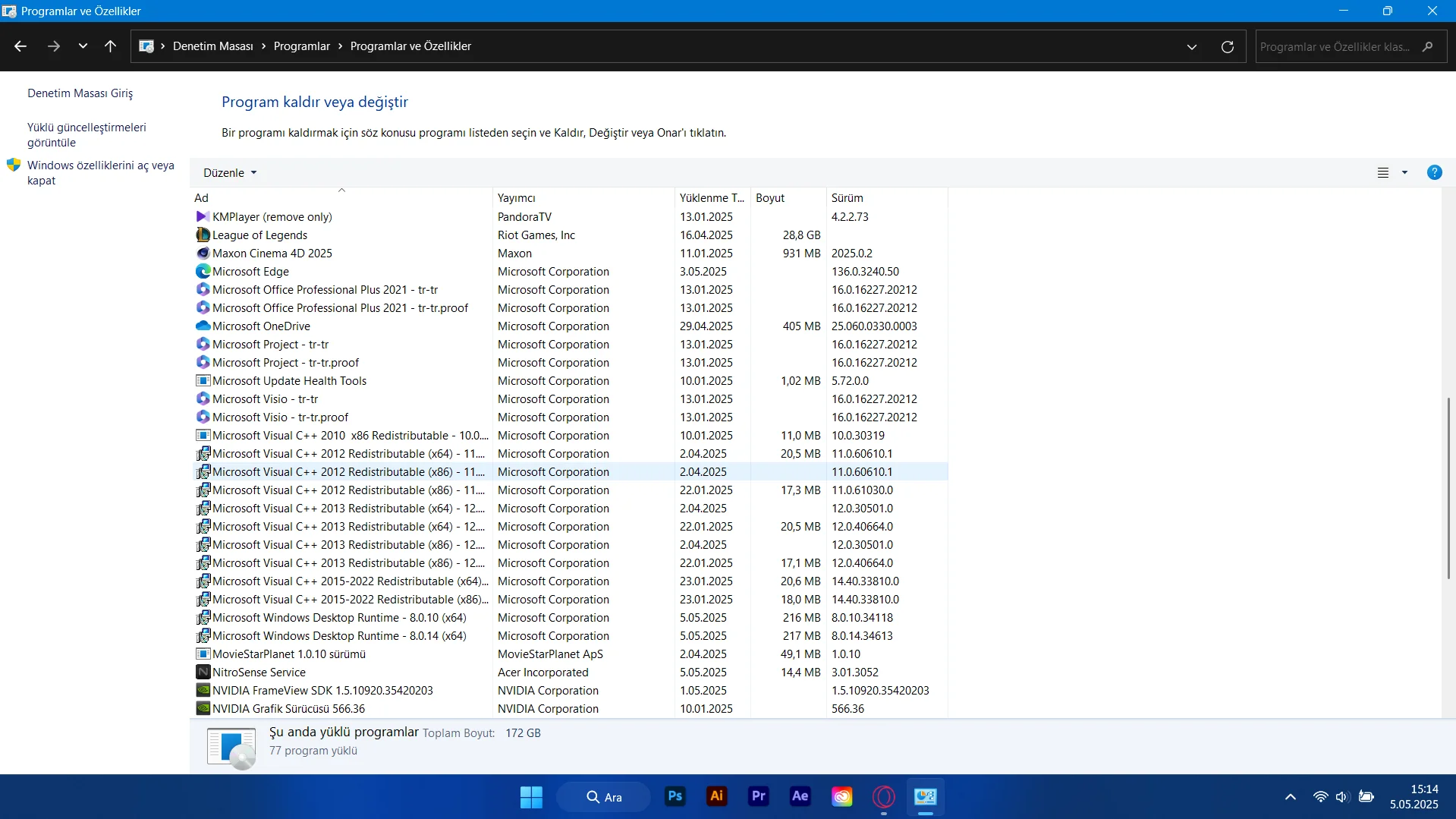Open Denetim Masası Giriş link
Viewport: 1456px width, 819px height.
(80, 93)
